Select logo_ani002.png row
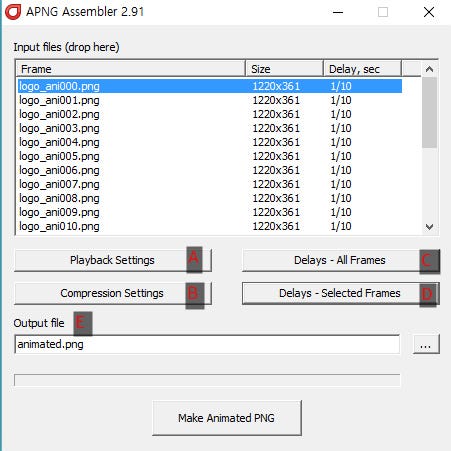This screenshot has width=451, height=451. (210, 114)
